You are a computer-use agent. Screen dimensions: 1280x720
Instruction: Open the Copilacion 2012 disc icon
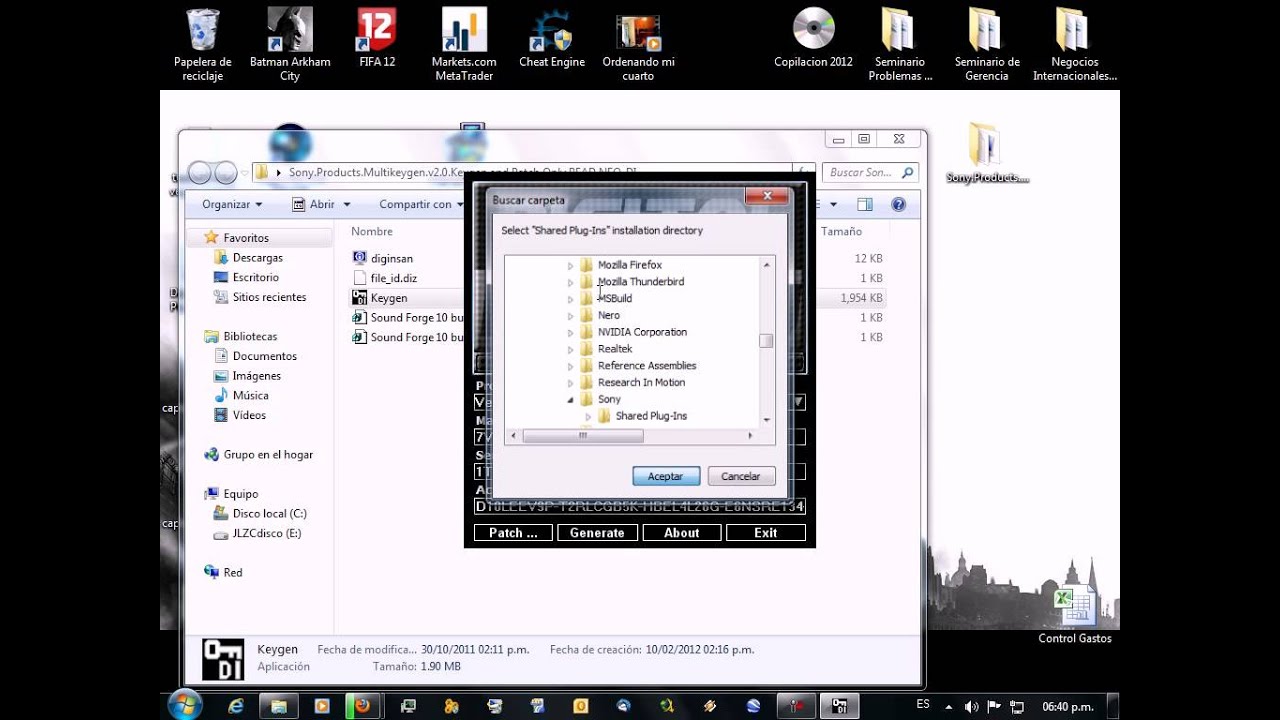pos(813,38)
